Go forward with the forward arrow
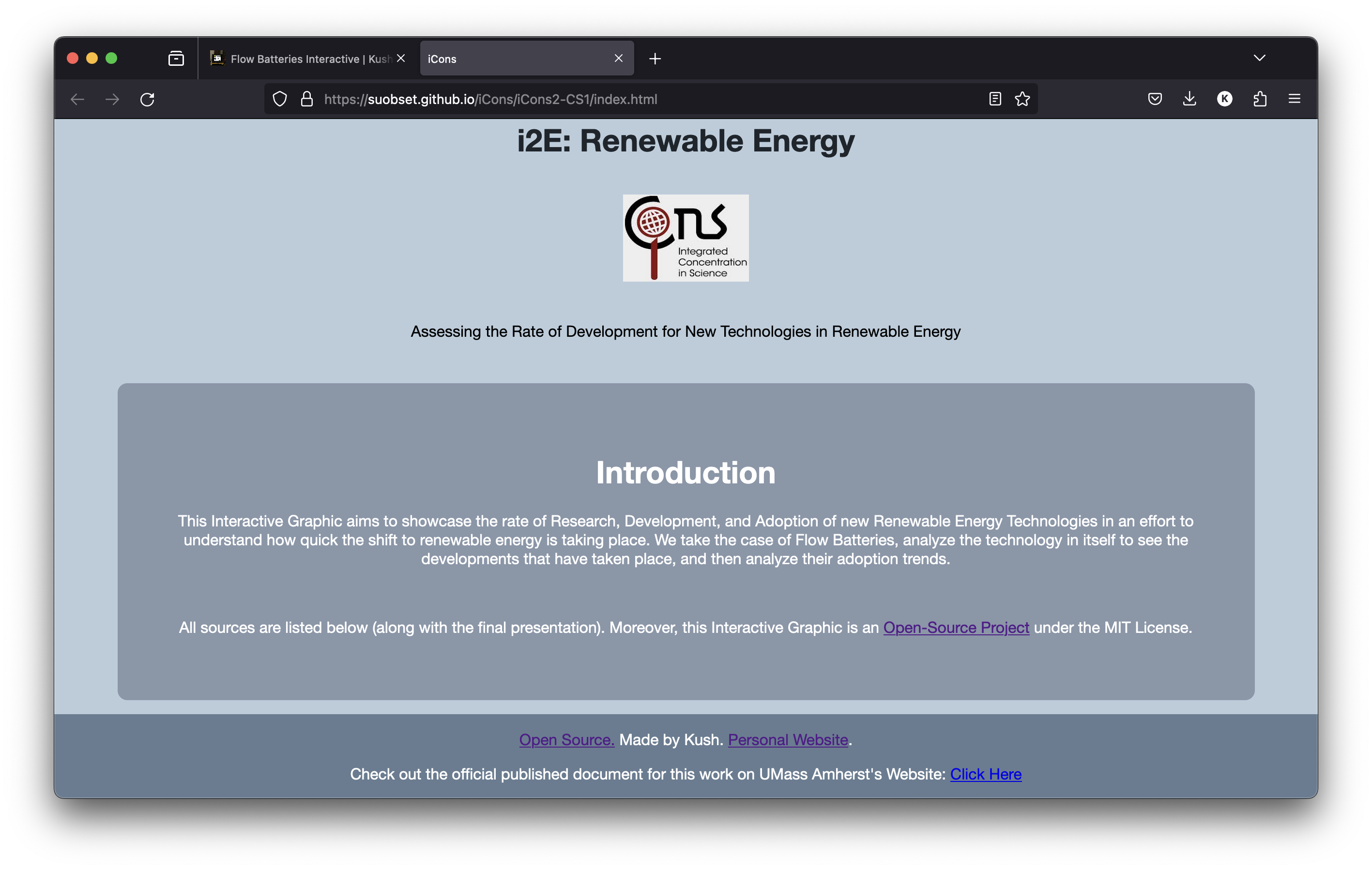Screen dimensions: 1372x870 (112, 99)
